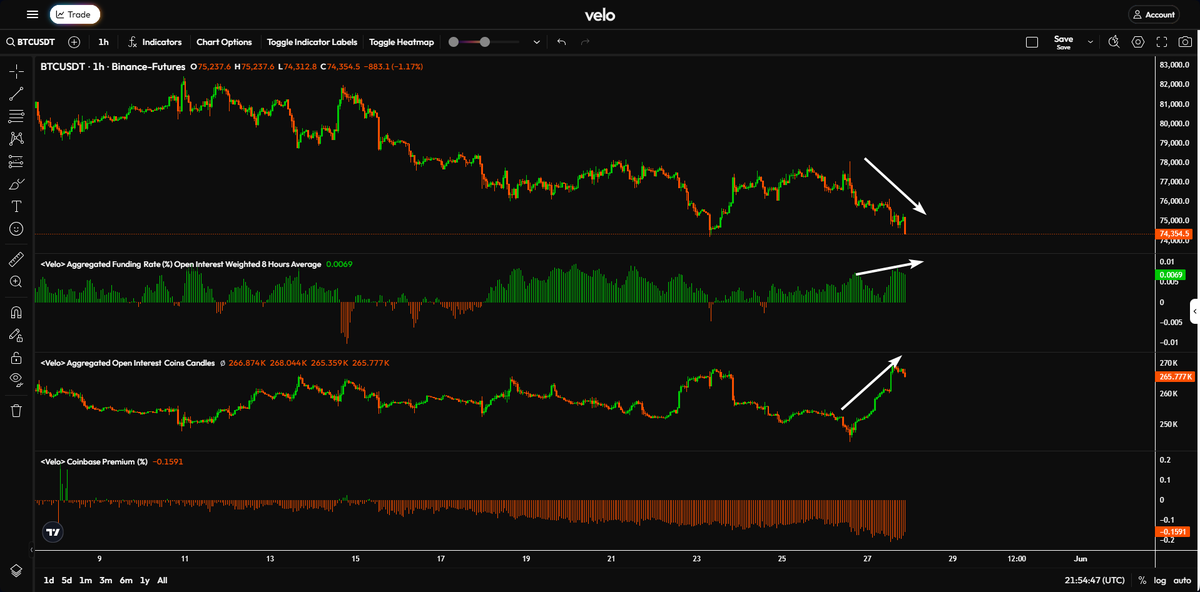Viewport: 1200px width, 592px height.
Task: Click the -0.1591 Coinbase premium axis label
Action: click(1172, 532)
